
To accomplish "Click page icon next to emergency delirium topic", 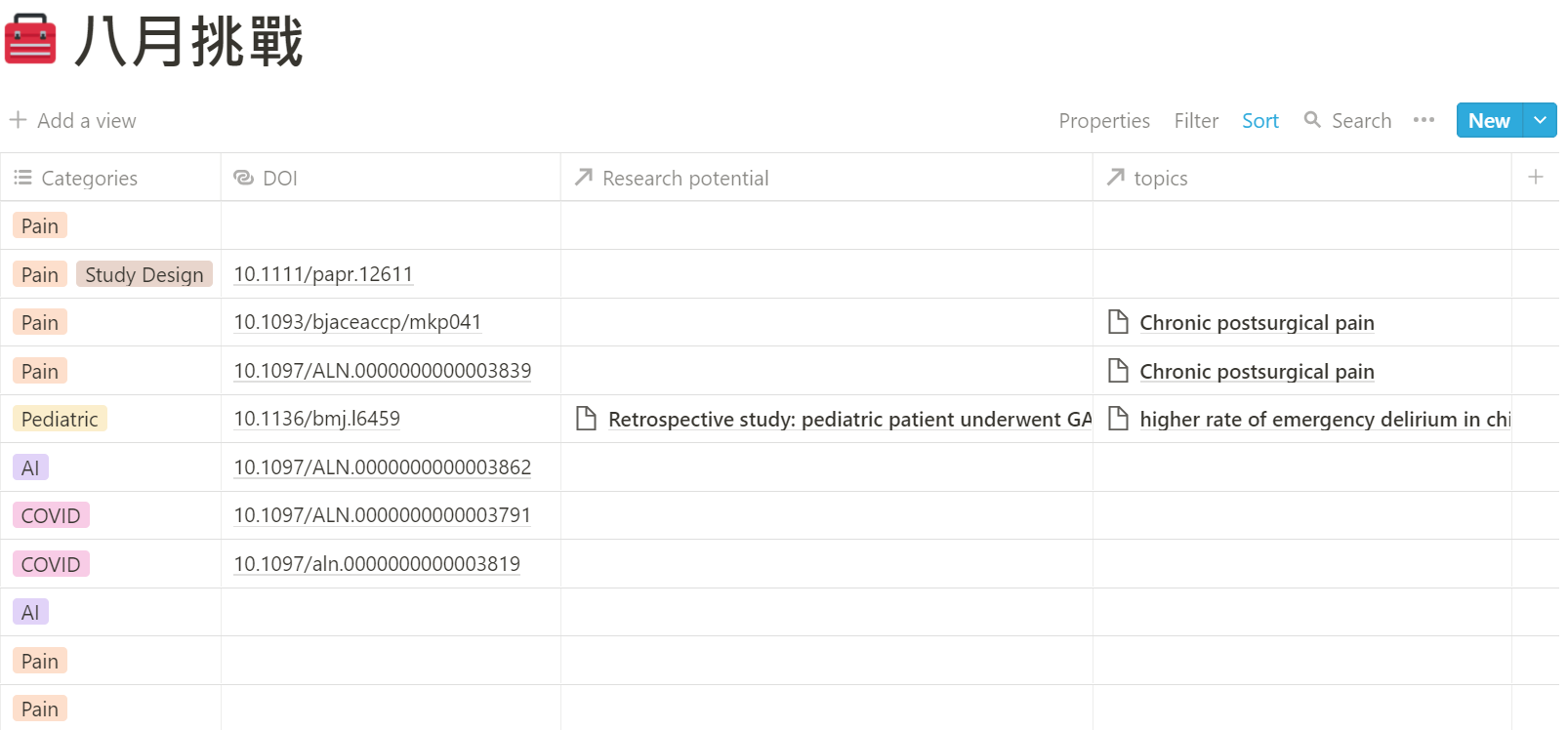I will tap(1118, 419).
